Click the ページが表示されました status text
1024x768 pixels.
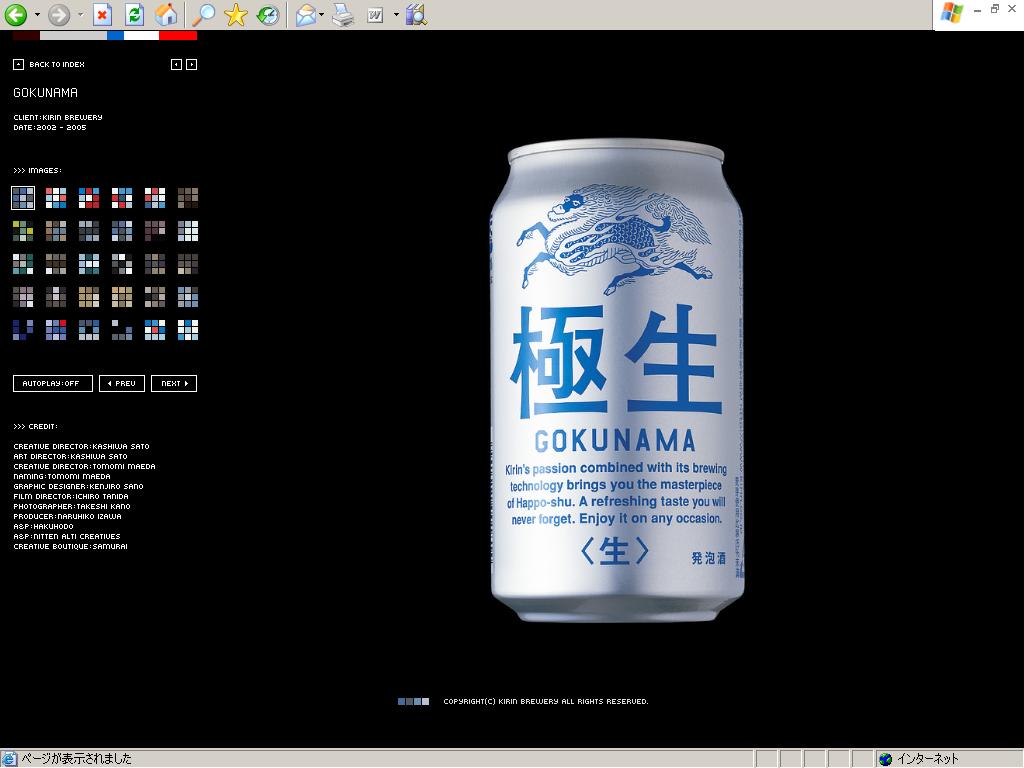click(76, 758)
